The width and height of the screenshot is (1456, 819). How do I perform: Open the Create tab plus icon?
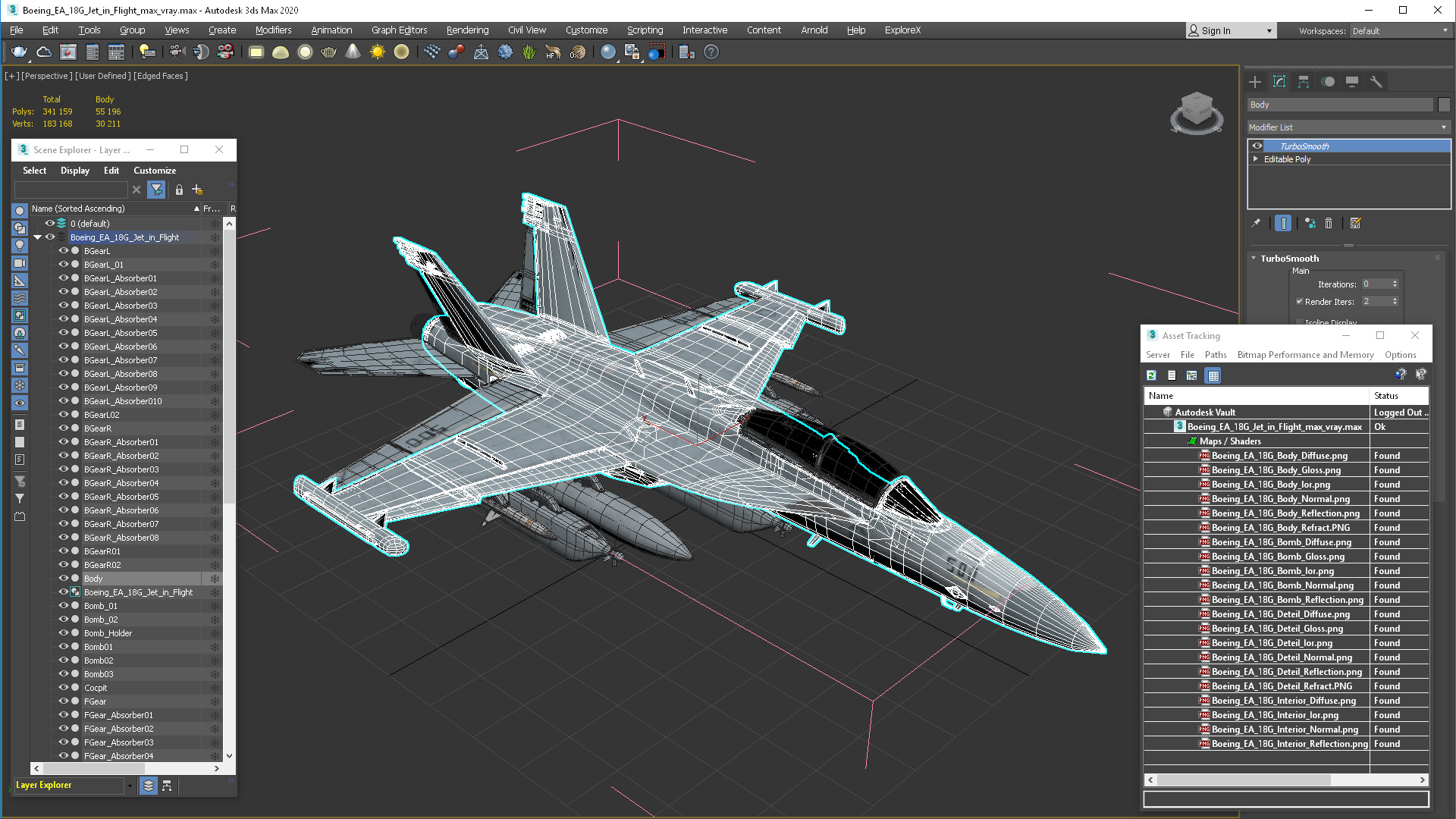point(1255,82)
